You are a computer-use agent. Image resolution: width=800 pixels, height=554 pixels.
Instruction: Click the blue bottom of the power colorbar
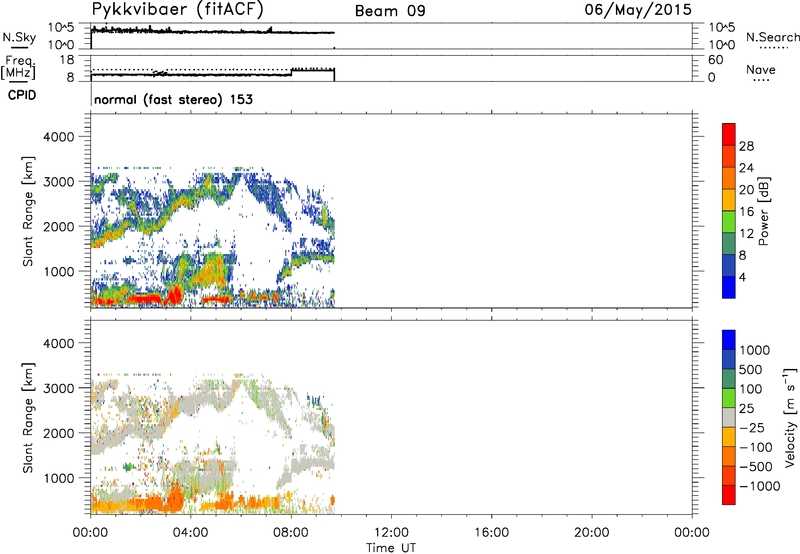pyautogui.click(x=729, y=287)
